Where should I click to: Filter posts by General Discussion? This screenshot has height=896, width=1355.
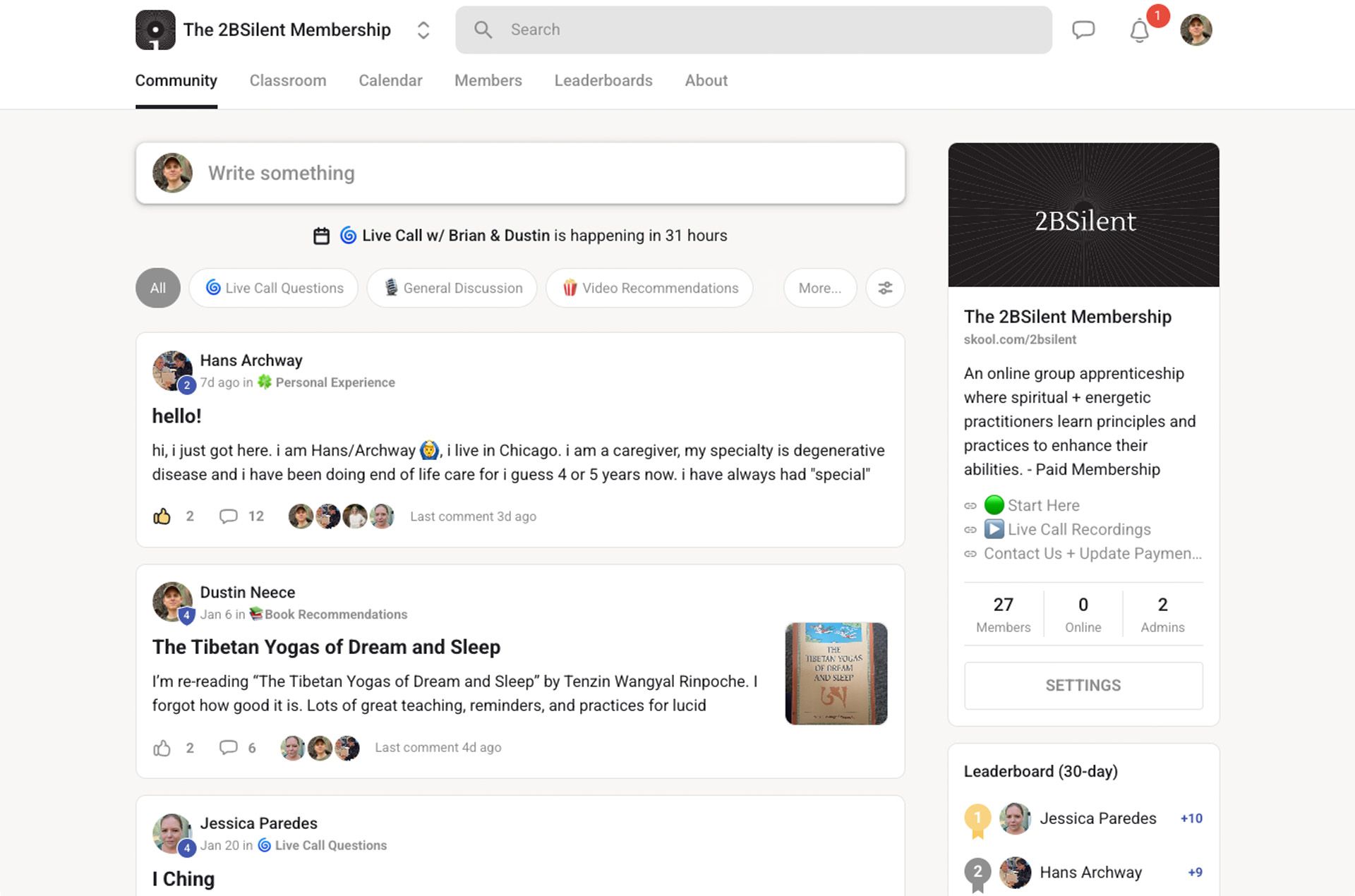(452, 288)
